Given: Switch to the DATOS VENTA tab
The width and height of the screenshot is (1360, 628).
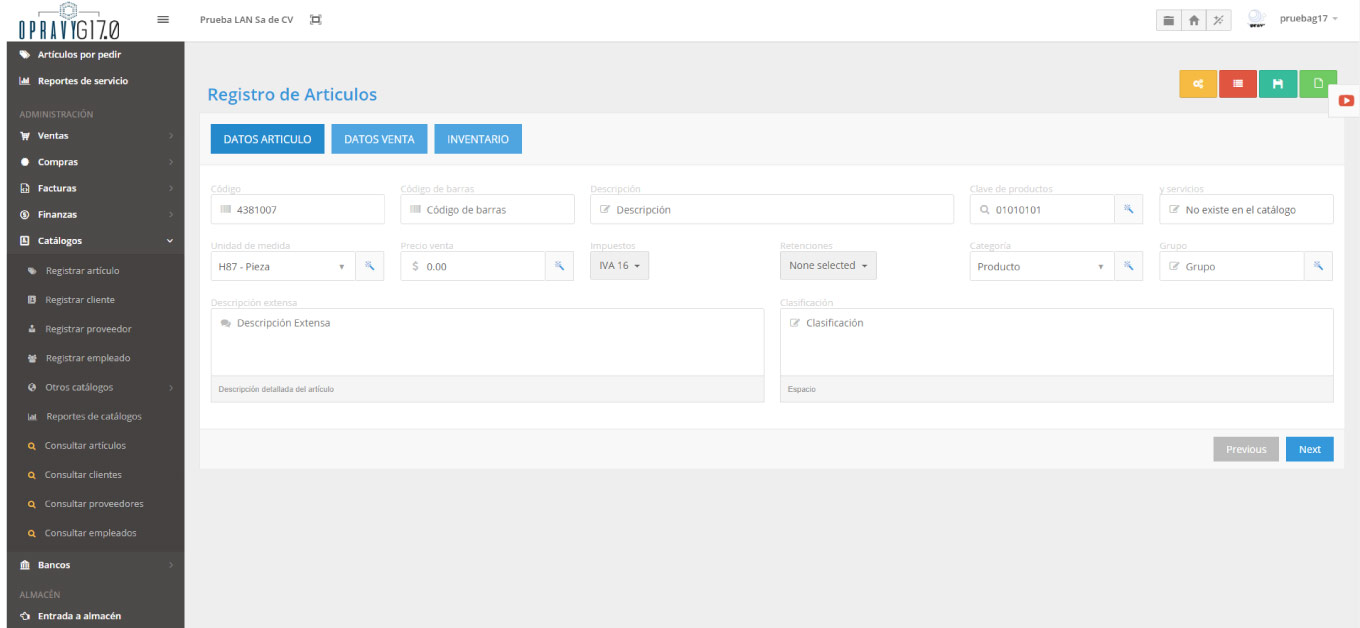Looking at the screenshot, I should pyautogui.click(x=379, y=139).
